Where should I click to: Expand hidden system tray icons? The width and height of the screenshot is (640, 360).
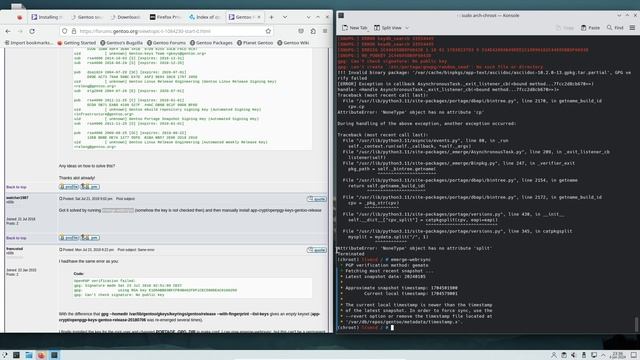pos(603,355)
